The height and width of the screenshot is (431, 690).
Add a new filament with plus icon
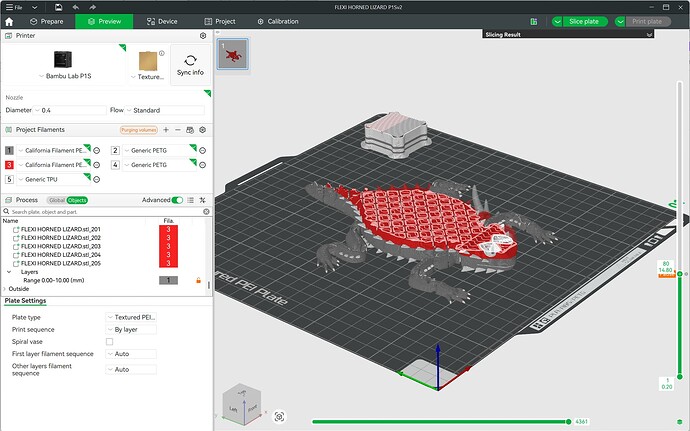166,130
